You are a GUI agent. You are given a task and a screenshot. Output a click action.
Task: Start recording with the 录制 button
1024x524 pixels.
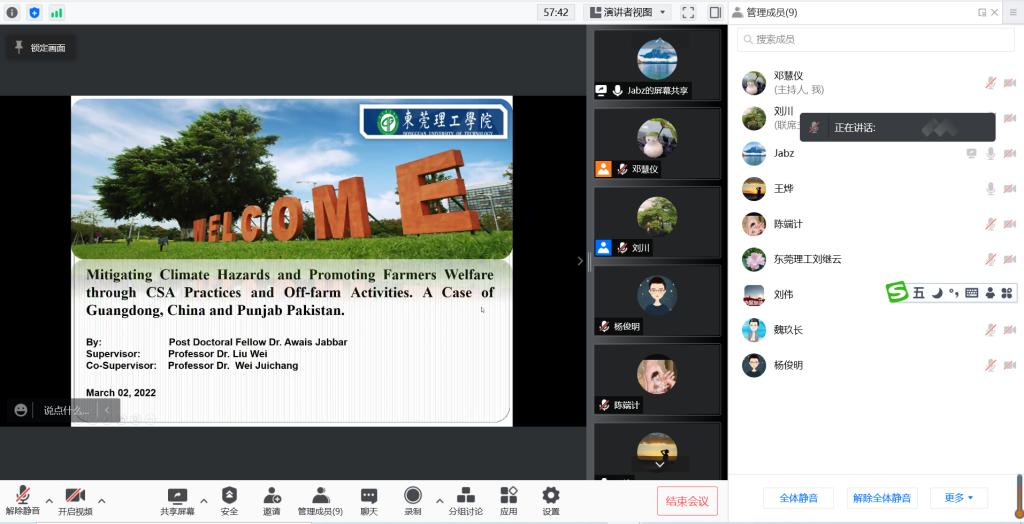click(412, 500)
